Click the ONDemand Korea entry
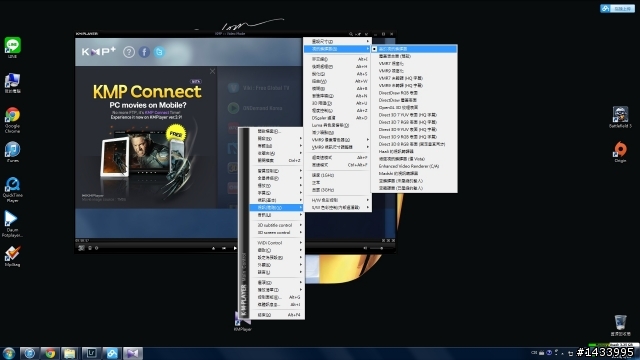Viewport: 640px width, 360px height. tap(256, 108)
